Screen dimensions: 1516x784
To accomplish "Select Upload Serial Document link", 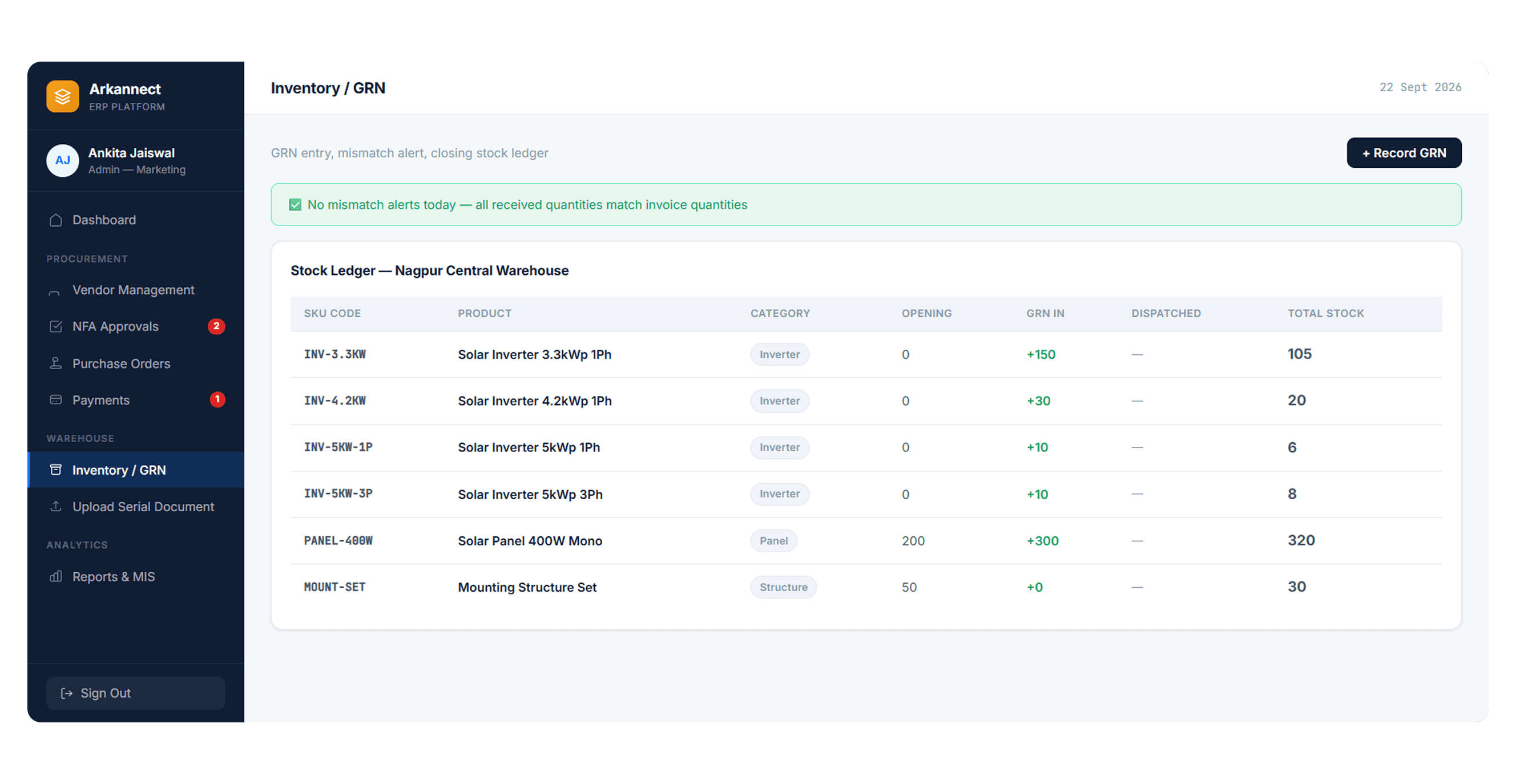I will point(136,506).
